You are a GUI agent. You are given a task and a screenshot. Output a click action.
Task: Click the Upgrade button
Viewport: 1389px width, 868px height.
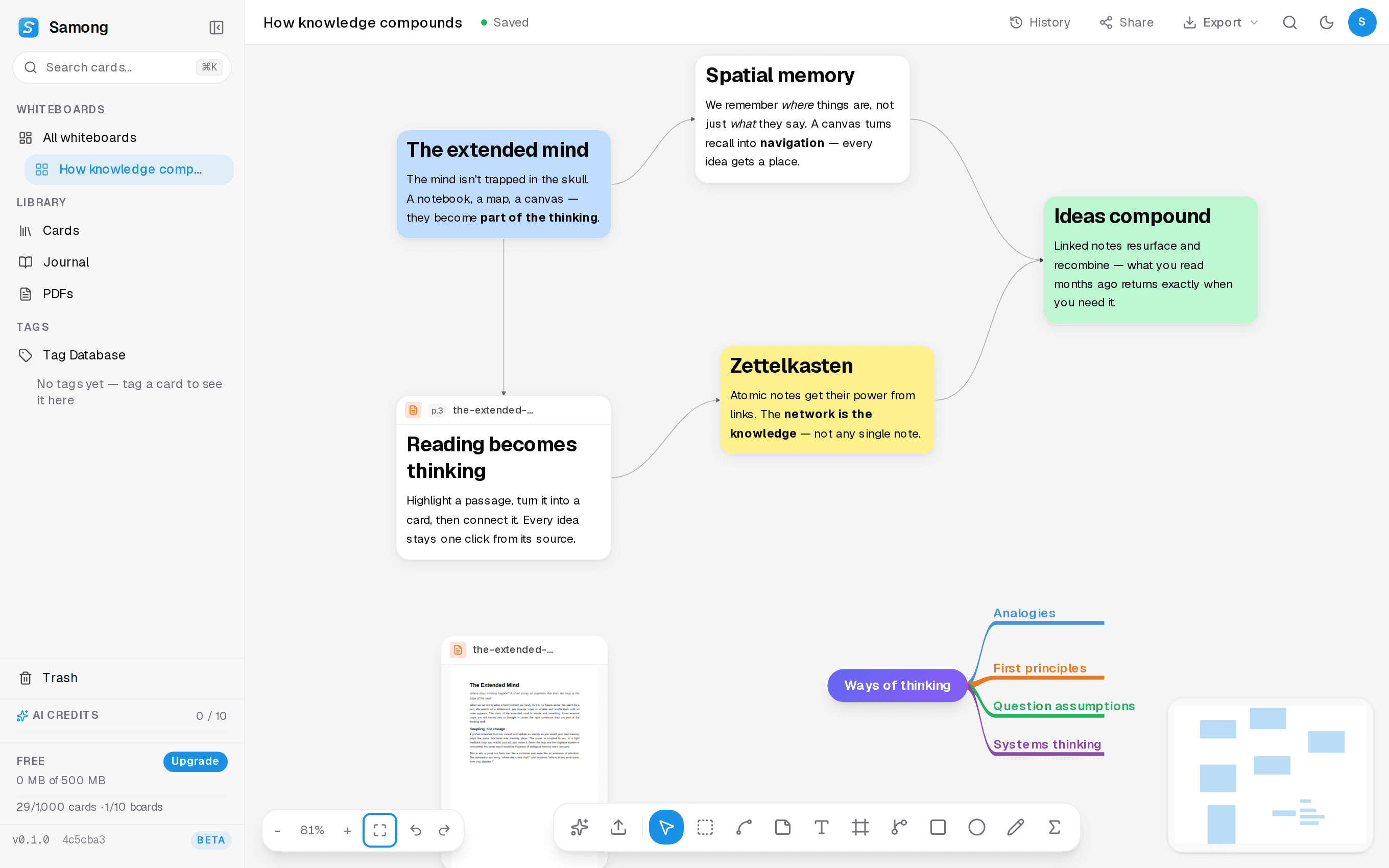click(195, 761)
